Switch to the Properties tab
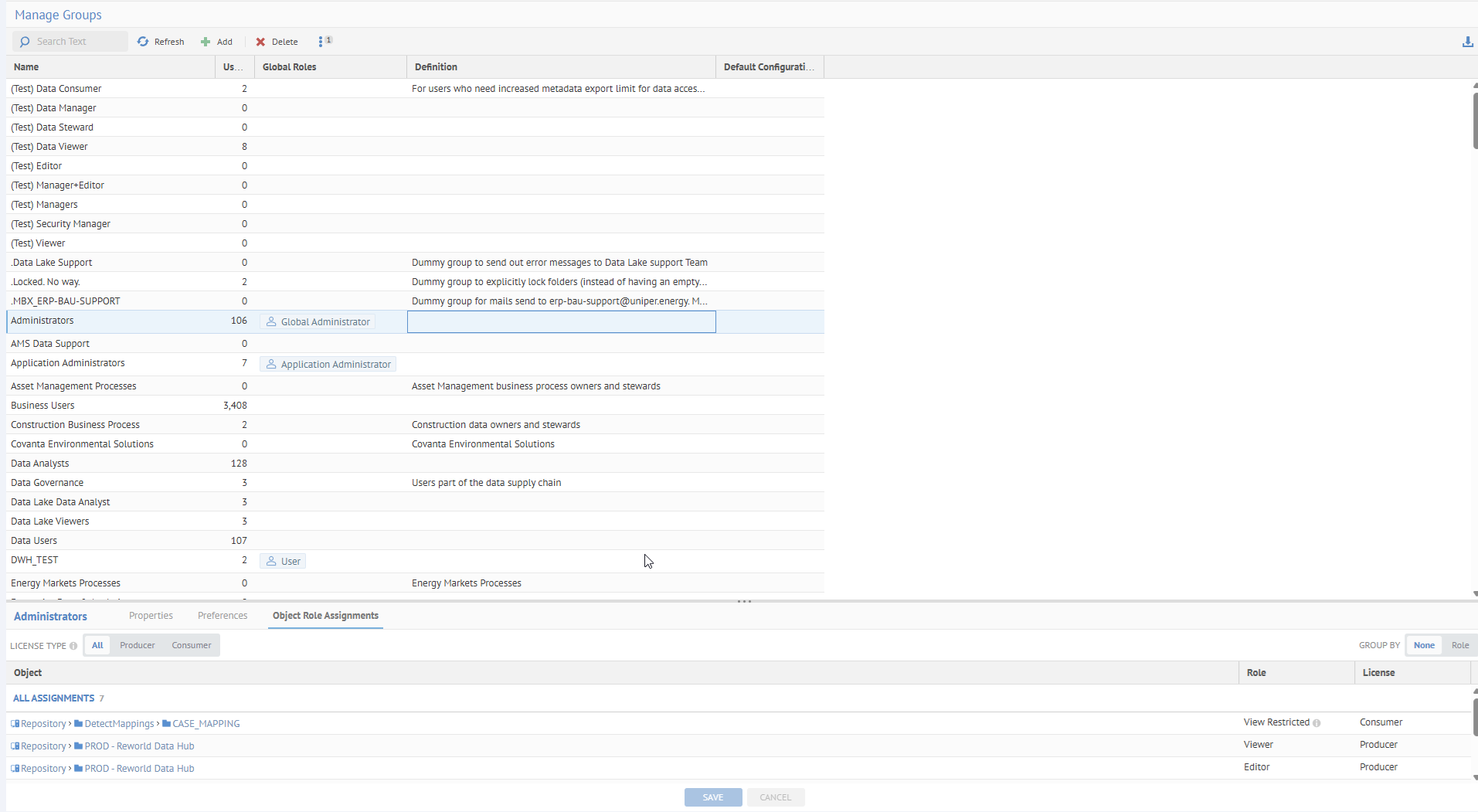The height and width of the screenshot is (812, 1478). point(151,616)
